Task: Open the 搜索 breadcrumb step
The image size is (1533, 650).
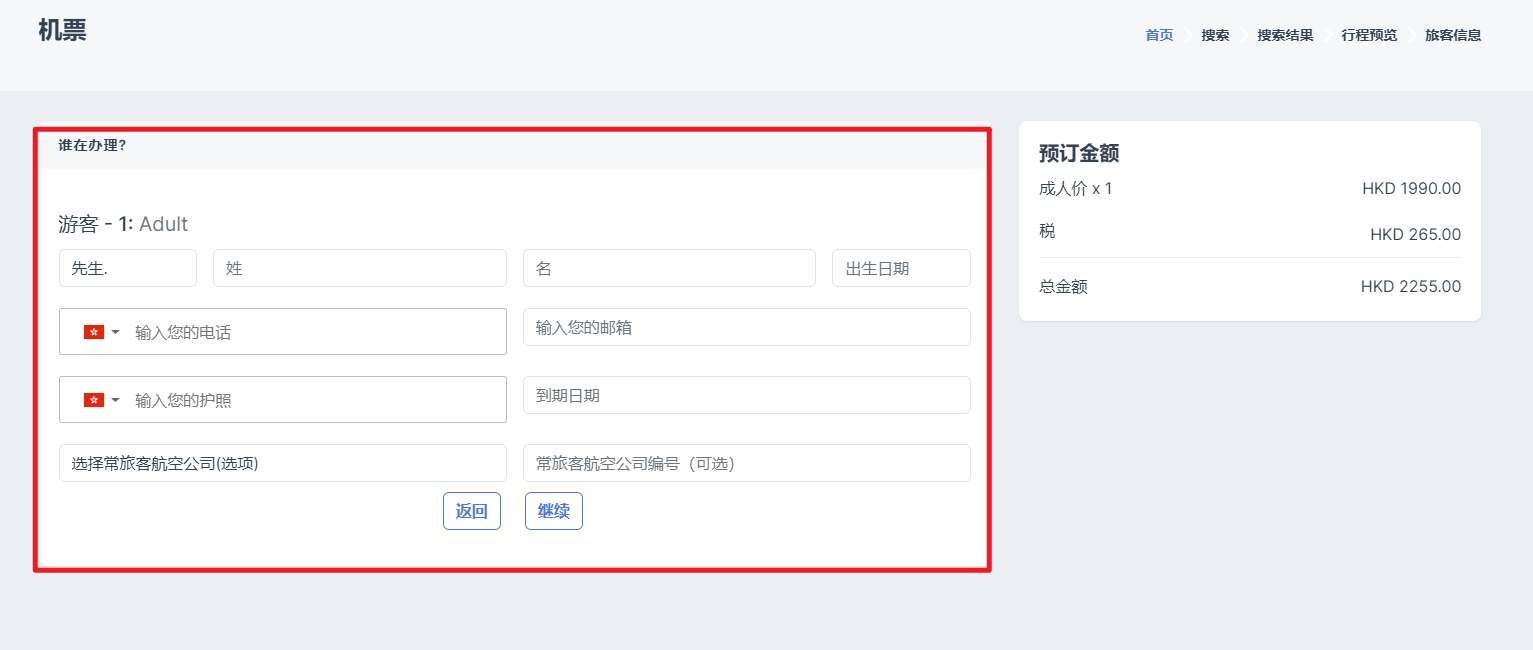Action: pyautogui.click(x=1215, y=35)
